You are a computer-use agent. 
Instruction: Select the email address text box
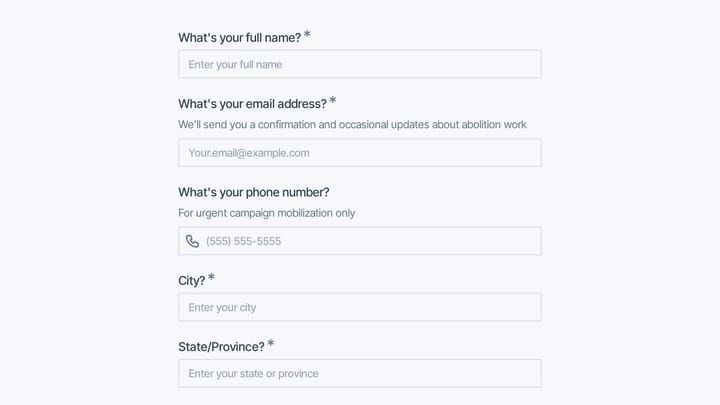[360, 152]
